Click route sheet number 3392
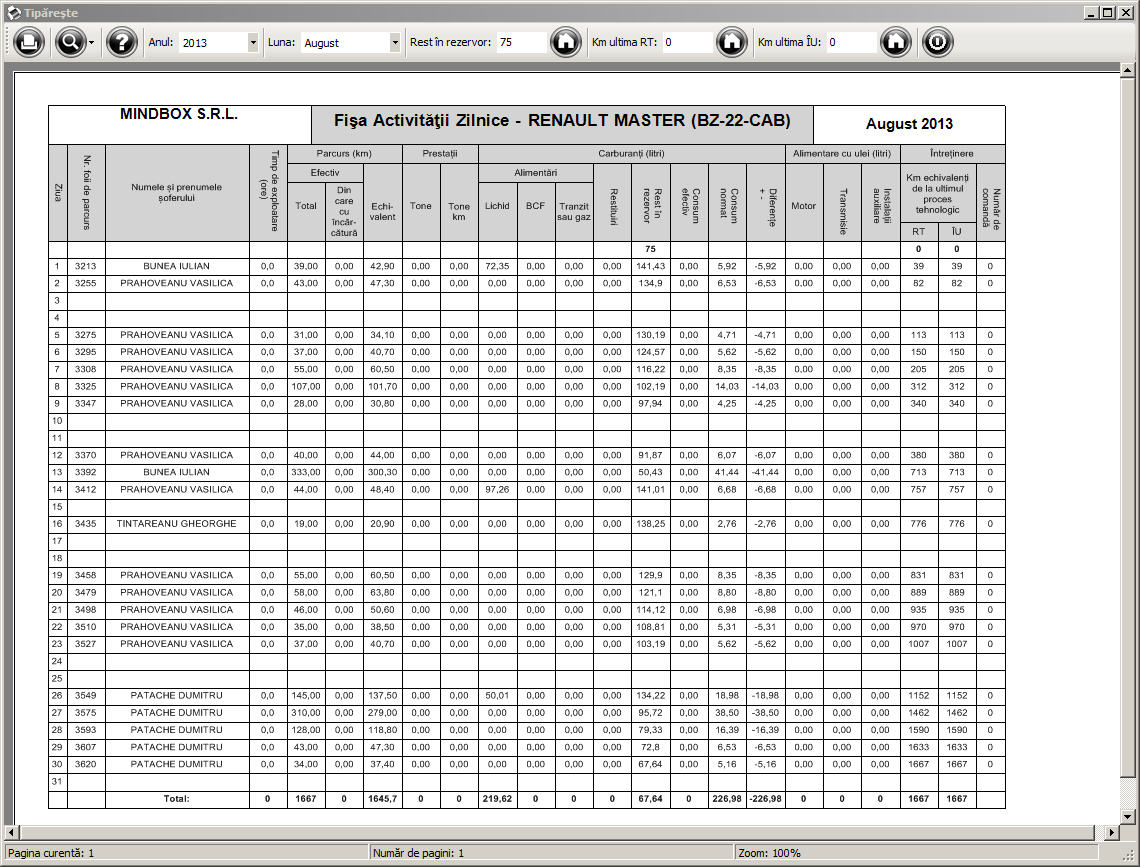The image size is (1140, 867). 86,472
